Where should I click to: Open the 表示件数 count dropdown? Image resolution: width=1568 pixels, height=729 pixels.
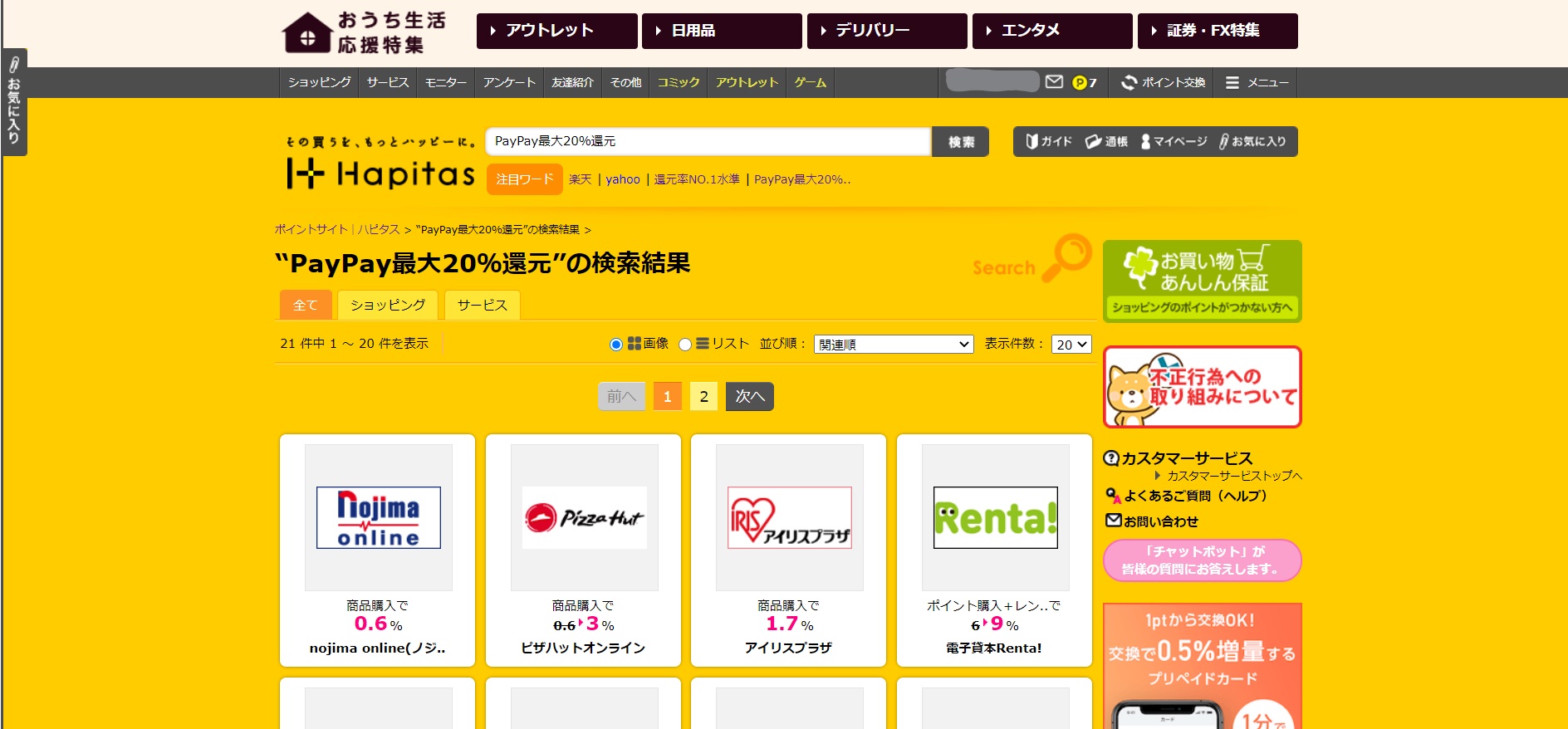(1071, 345)
